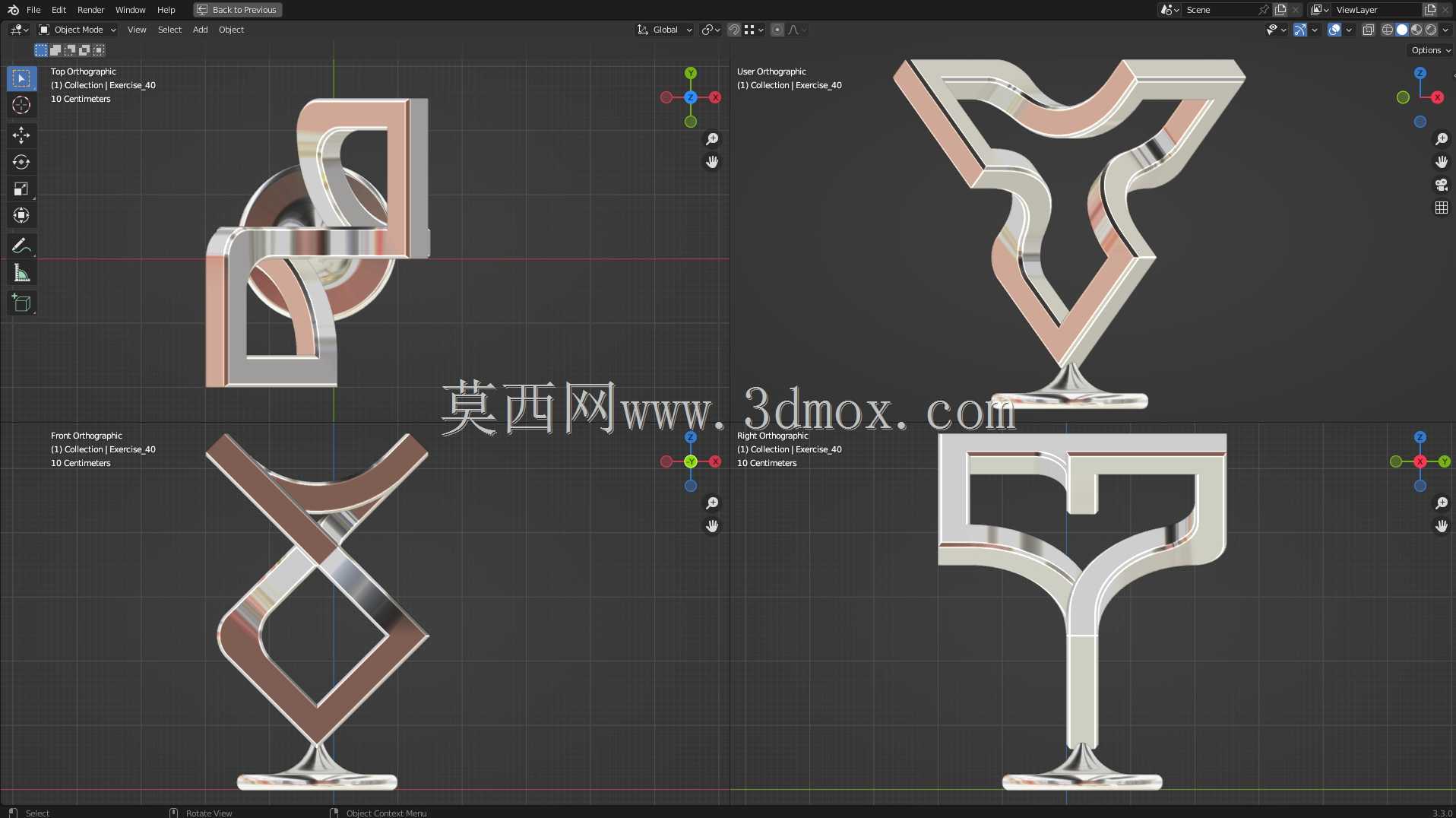Click the add view layer icon
The width and height of the screenshot is (1456, 818).
pyautogui.click(x=1430, y=10)
